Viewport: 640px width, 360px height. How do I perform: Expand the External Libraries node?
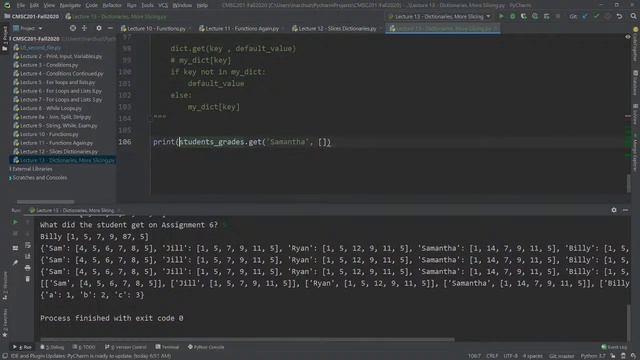point(10,169)
